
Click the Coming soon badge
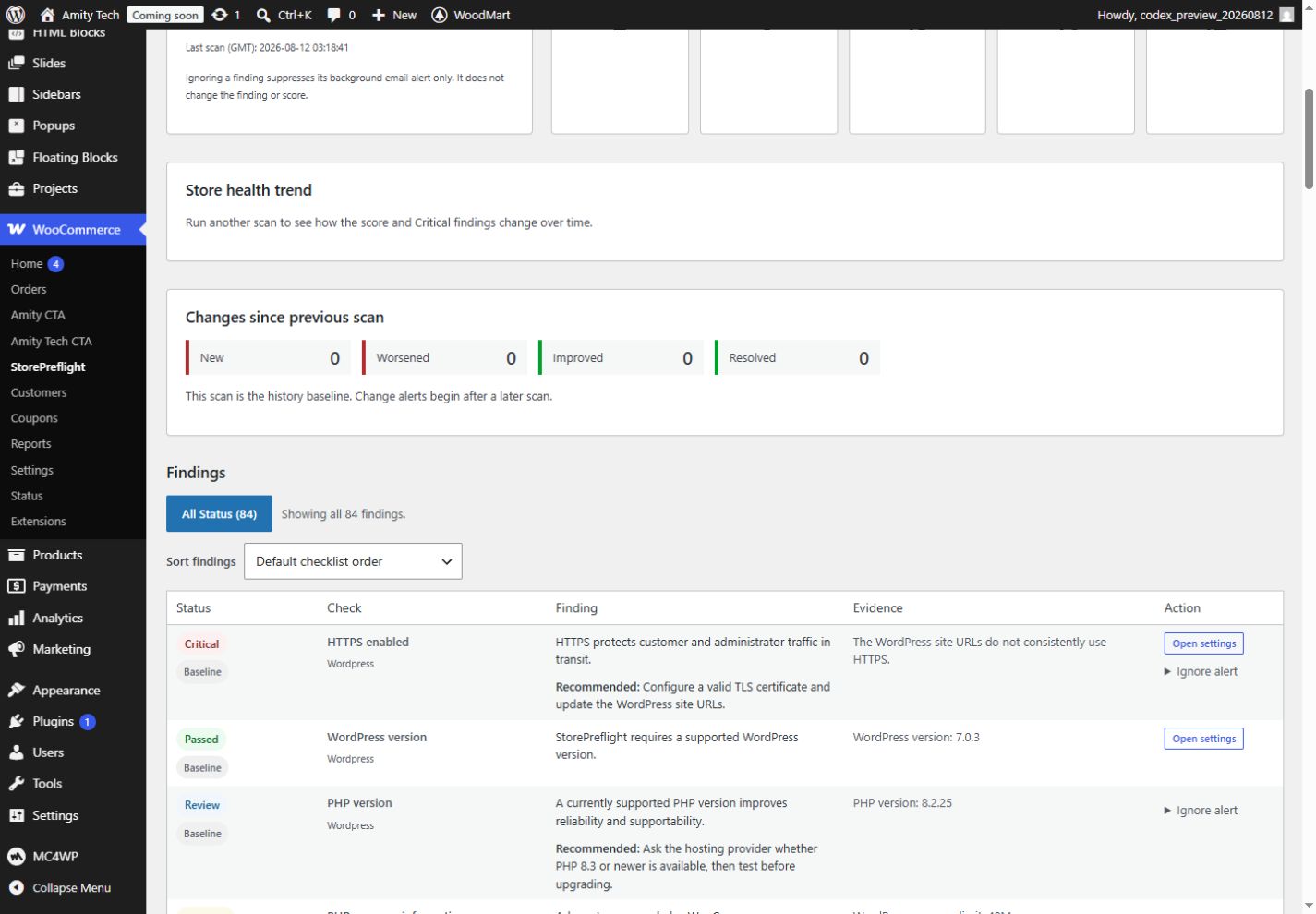165,15
